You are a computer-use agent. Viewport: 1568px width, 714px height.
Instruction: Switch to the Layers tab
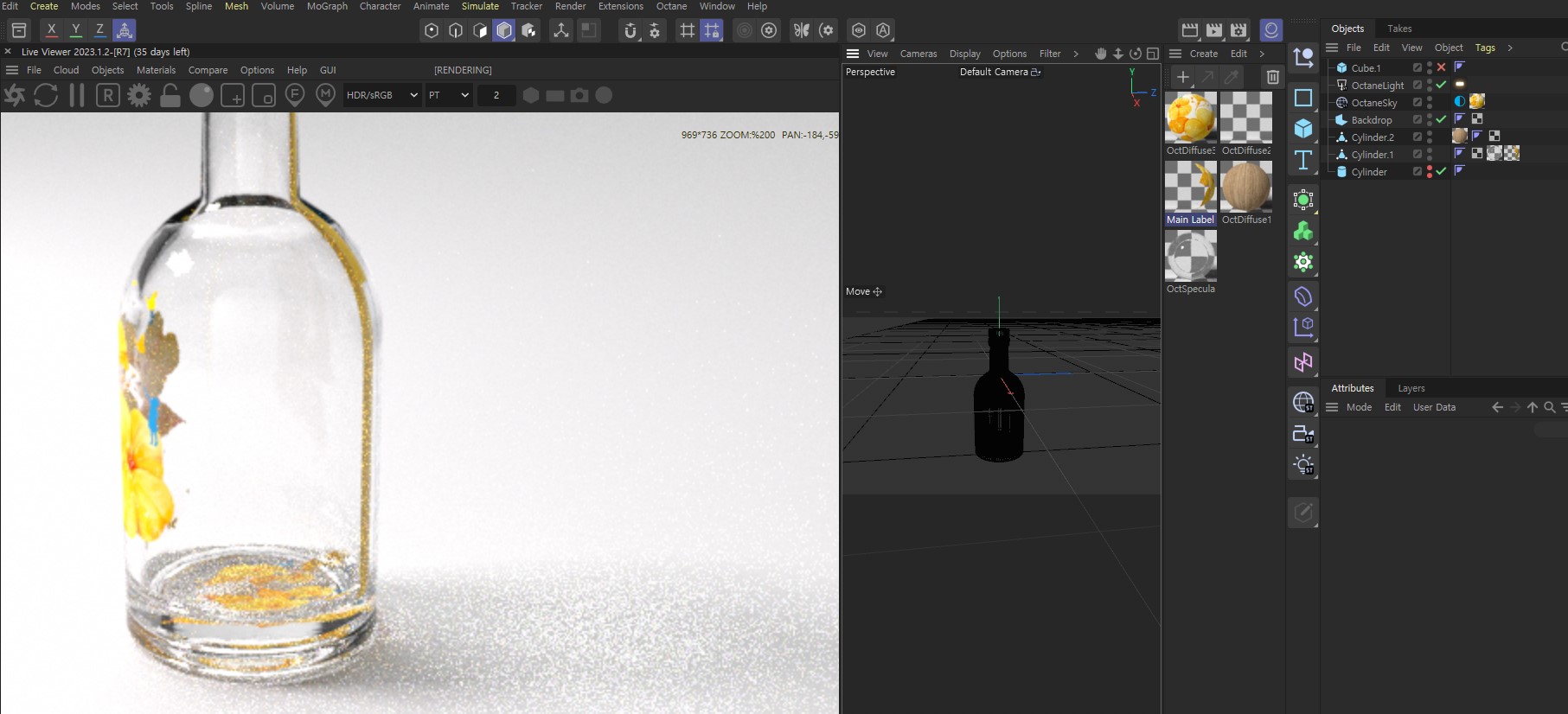point(1411,388)
